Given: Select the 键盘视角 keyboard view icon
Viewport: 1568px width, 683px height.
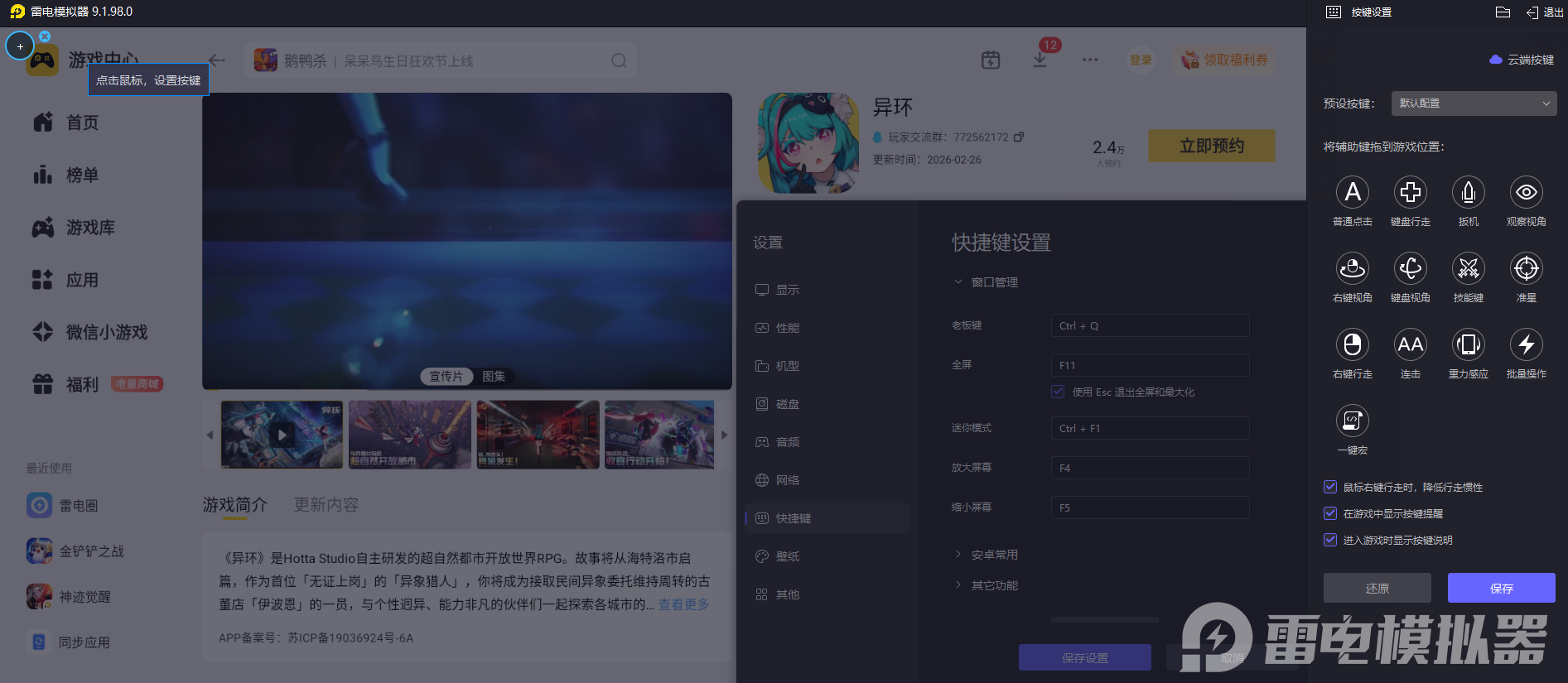Looking at the screenshot, I should coord(1411,268).
